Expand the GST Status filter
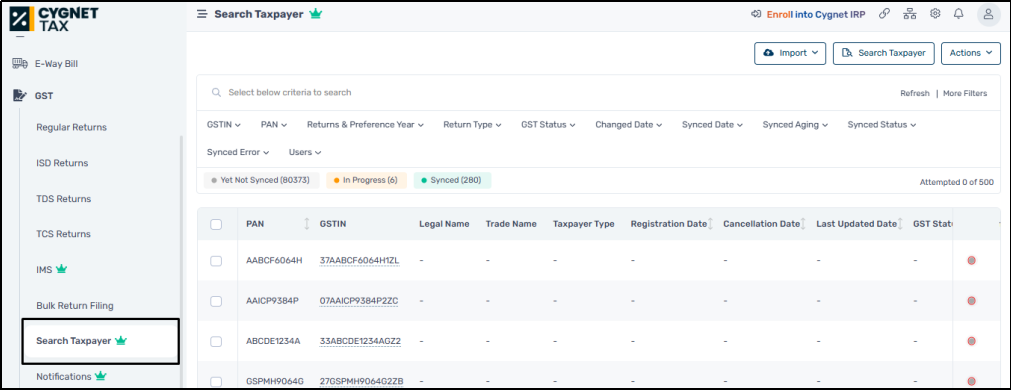The image size is (1011, 390). (549, 124)
